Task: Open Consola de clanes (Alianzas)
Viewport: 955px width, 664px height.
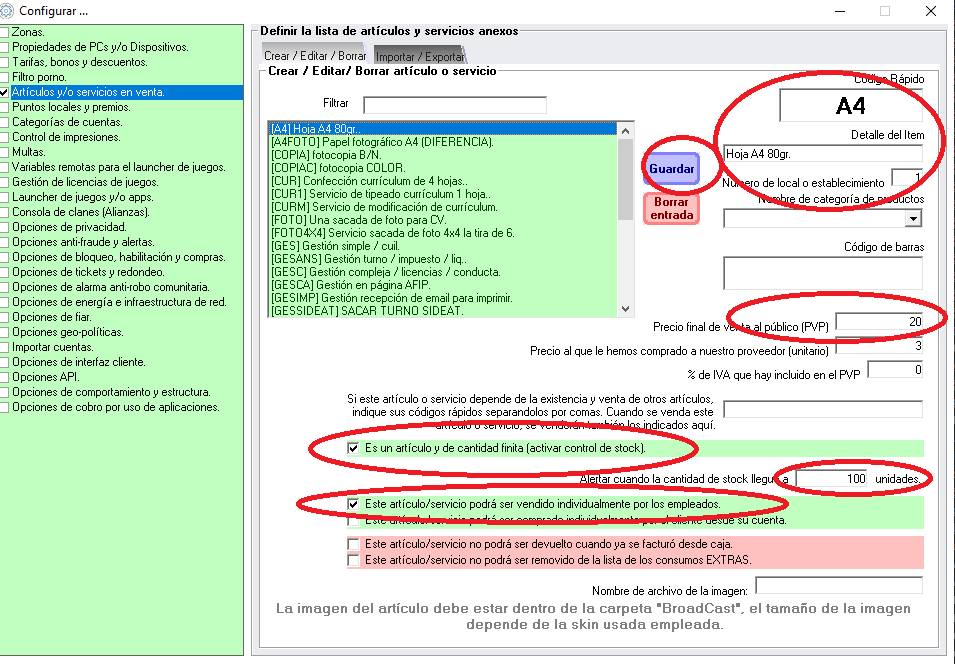Action: [x=81, y=212]
